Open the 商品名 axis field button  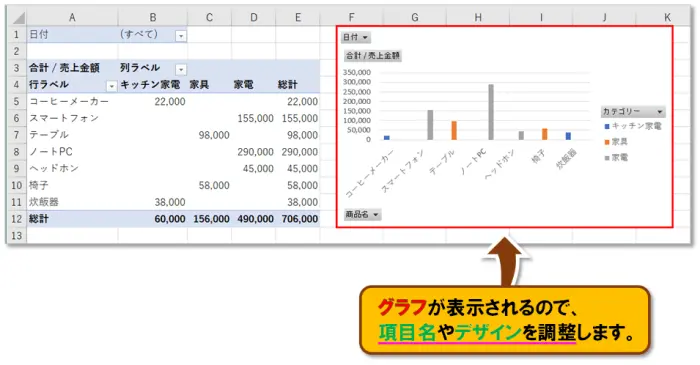tap(362, 215)
